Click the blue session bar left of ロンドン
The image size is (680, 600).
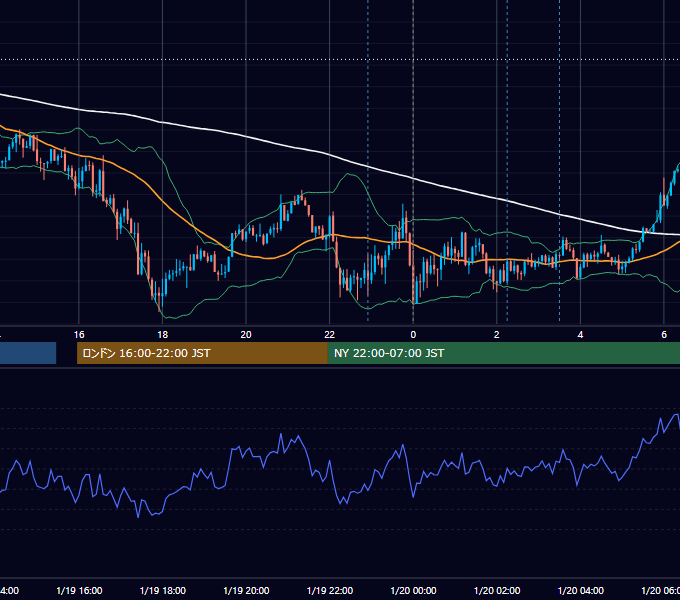(x=28, y=353)
